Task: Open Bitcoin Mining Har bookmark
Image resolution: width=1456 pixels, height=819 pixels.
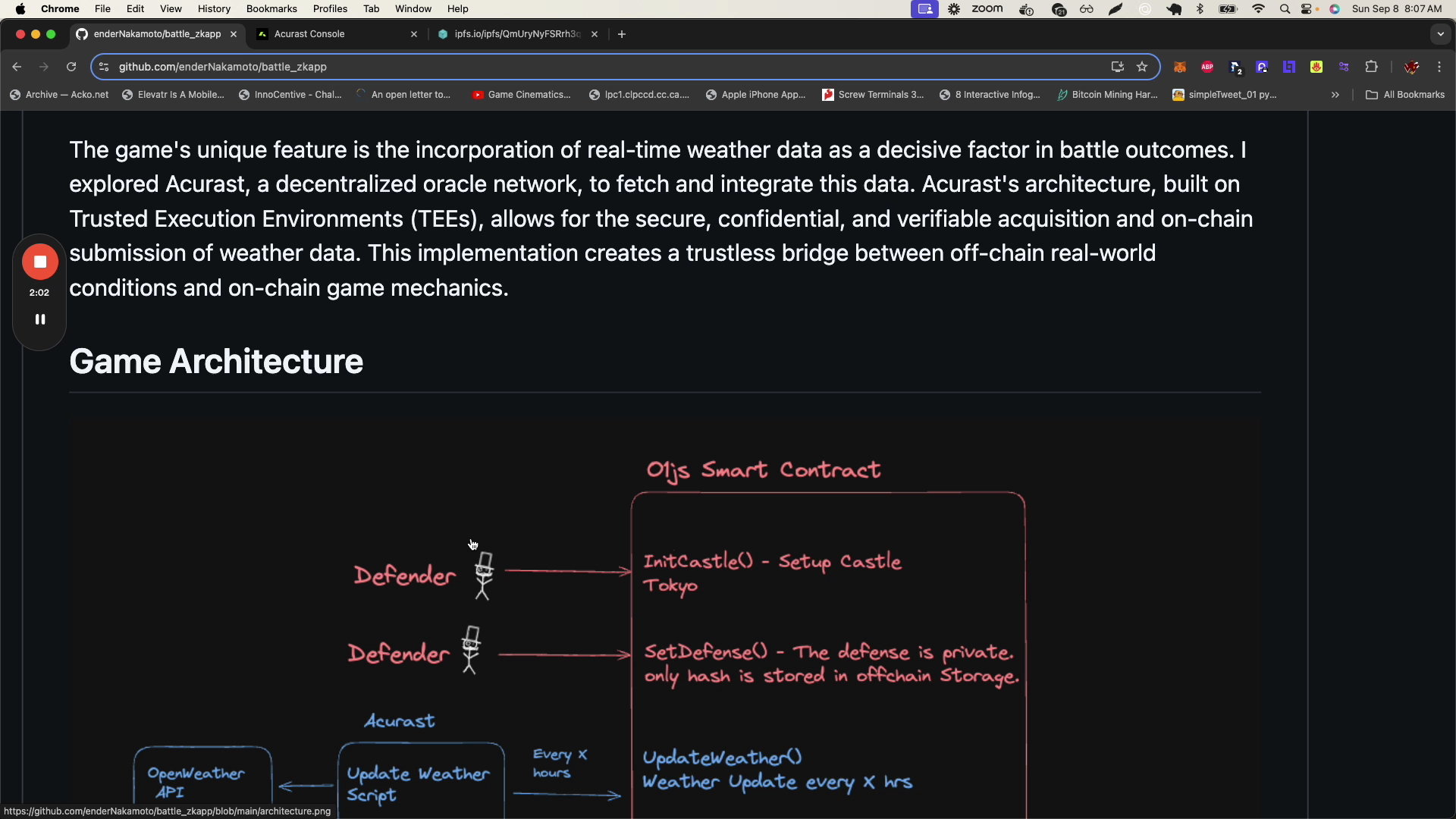Action: tap(1107, 95)
